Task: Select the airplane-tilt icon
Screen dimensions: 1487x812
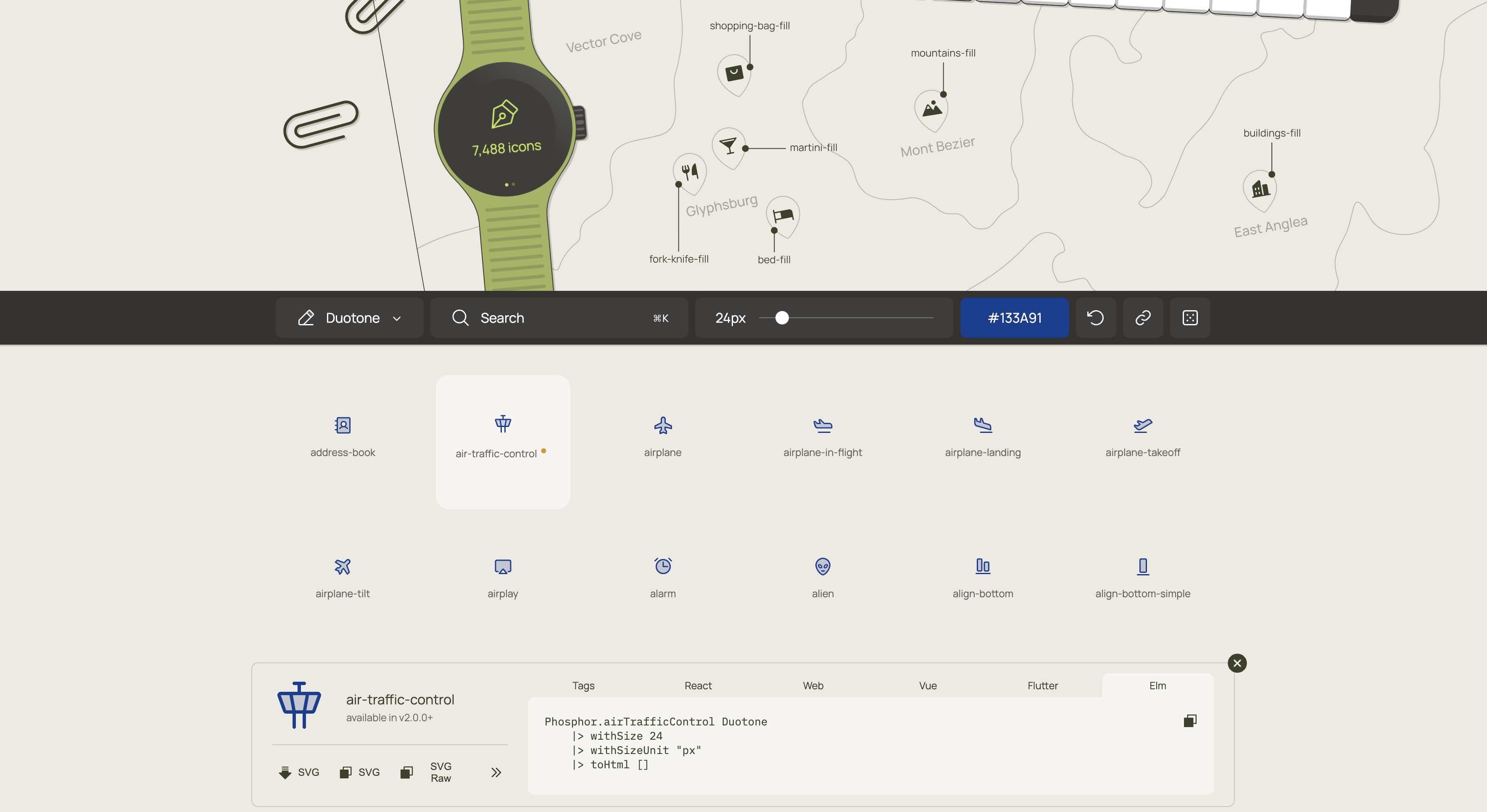Action: coord(343,566)
